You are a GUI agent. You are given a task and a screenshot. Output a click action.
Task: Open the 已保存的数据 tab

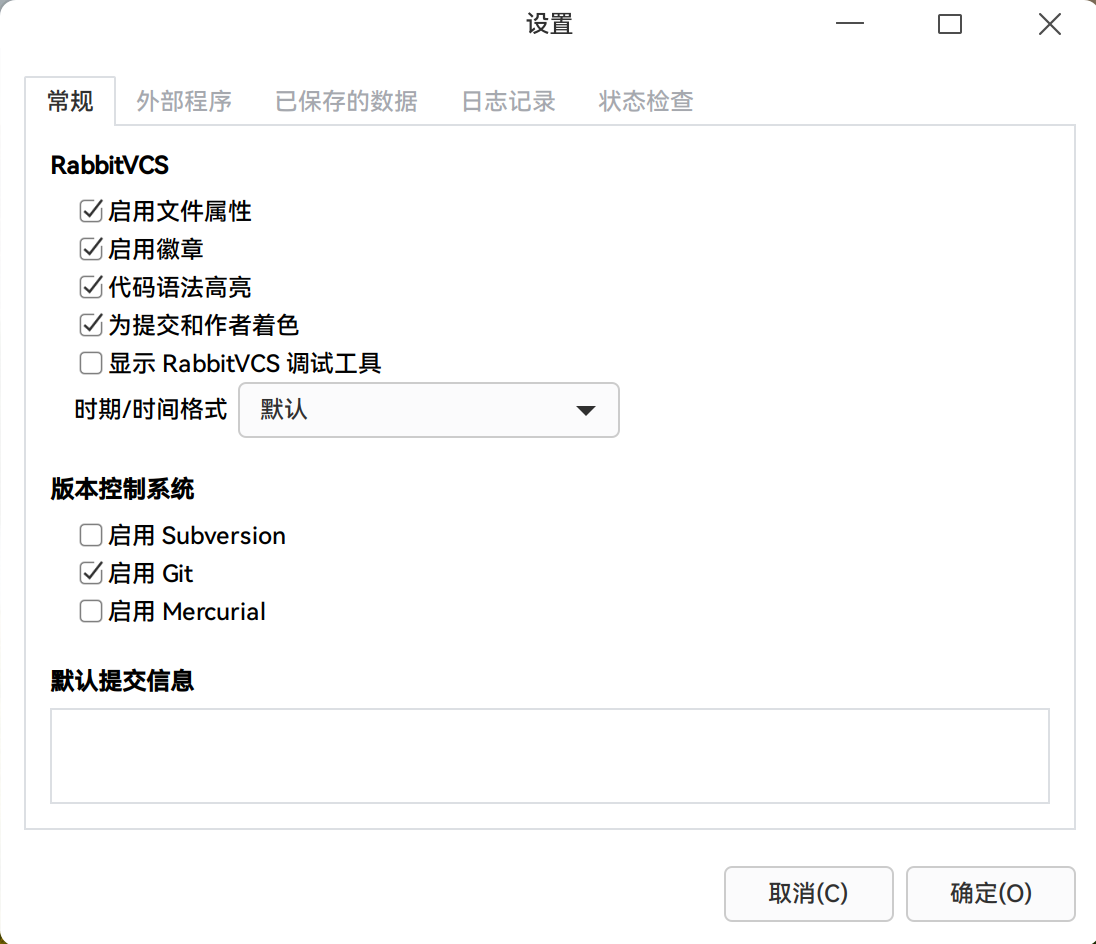pyautogui.click(x=345, y=101)
